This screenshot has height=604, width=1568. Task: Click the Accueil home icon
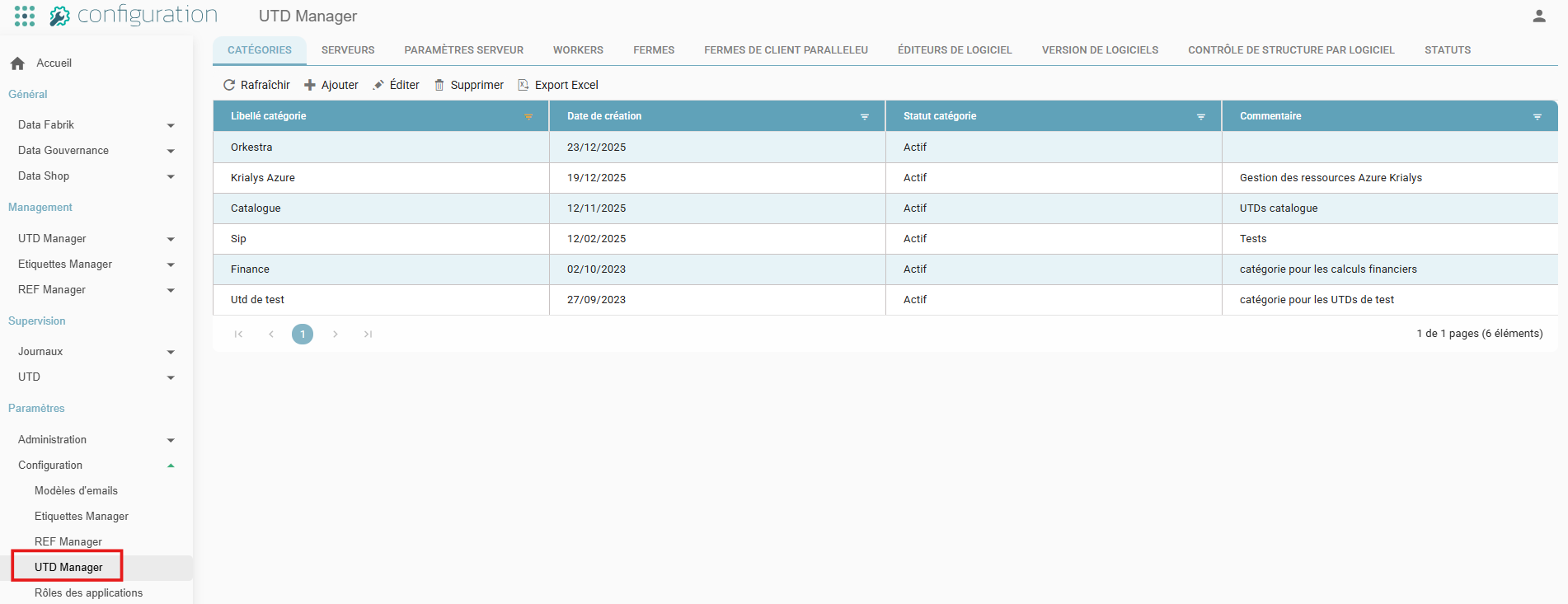click(x=17, y=63)
